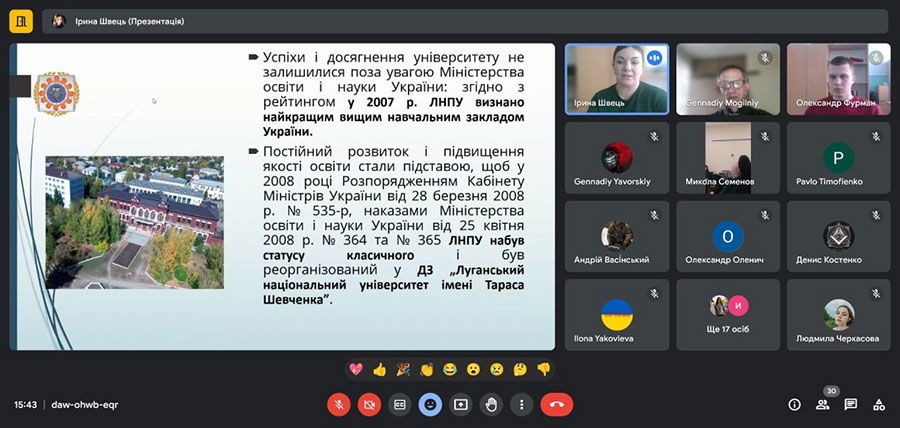Click the muted mic icon on Микола Семенов tile
The width and height of the screenshot is (900, 428).
[x=765, y=137]
